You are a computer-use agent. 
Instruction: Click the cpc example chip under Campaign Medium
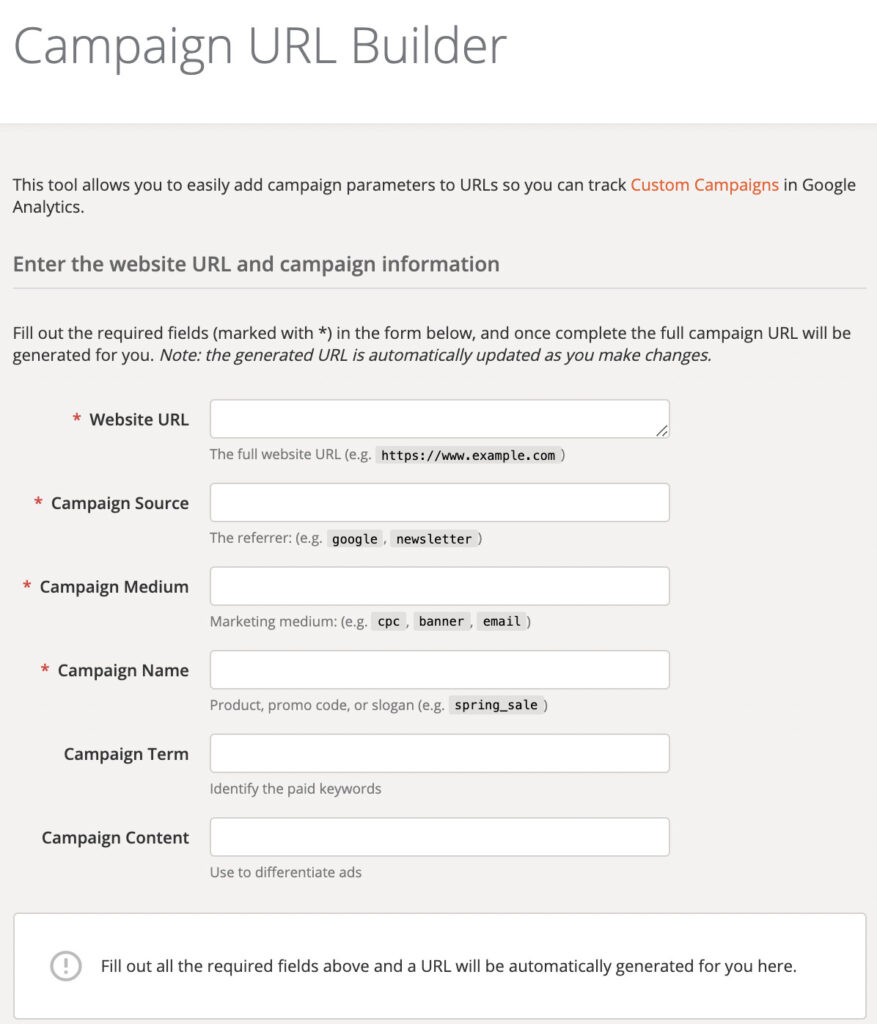pyautogui.click(x=388, y=621)
